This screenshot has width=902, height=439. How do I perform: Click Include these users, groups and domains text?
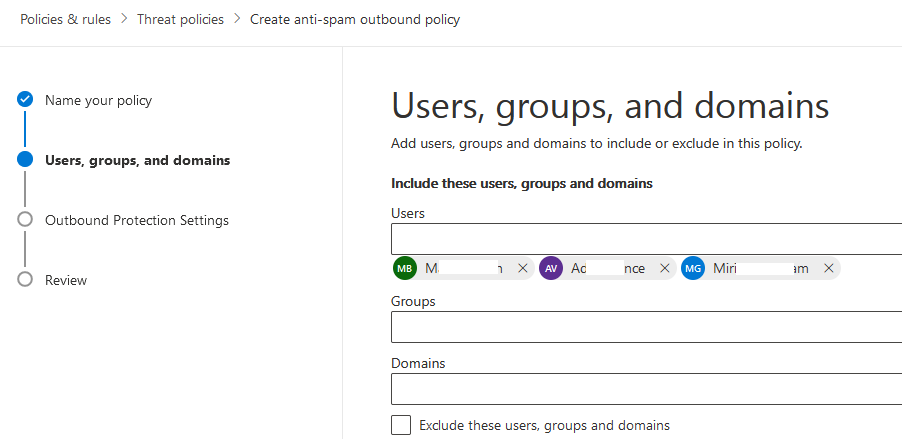(x=522, y=183)
